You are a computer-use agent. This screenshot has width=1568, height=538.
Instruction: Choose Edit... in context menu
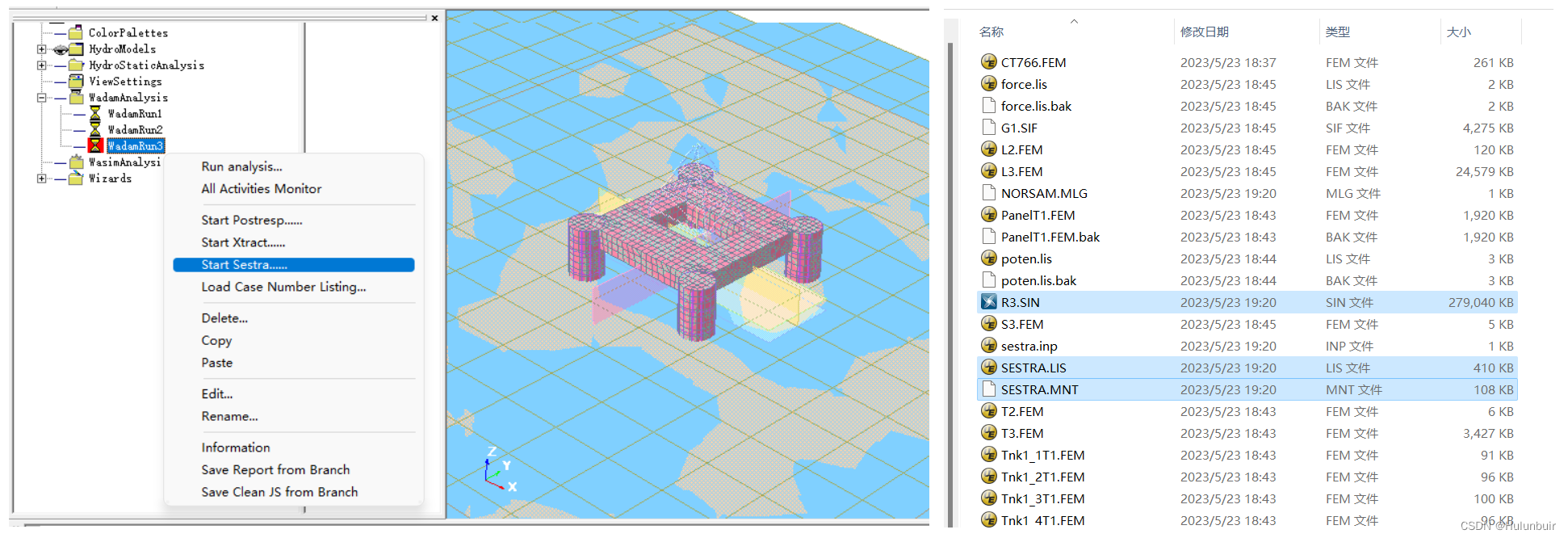(x=294, y=393)
